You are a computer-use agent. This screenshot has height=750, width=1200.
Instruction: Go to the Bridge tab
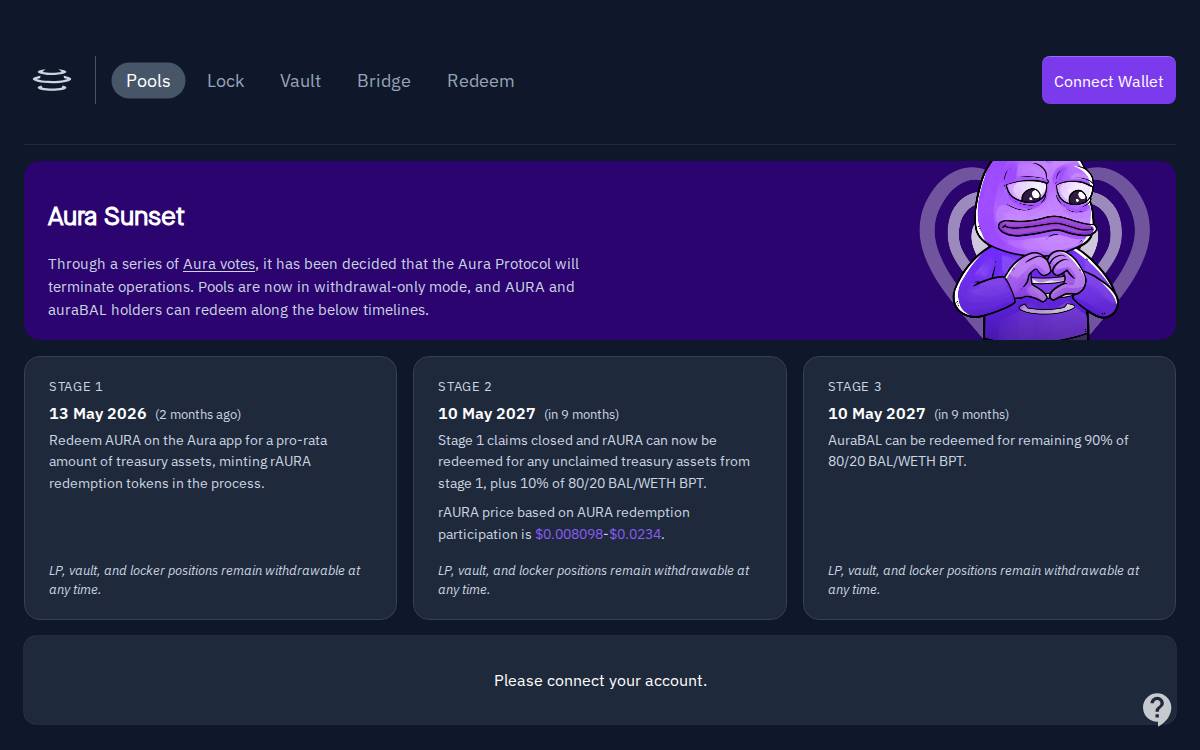[x=384, y=81]
